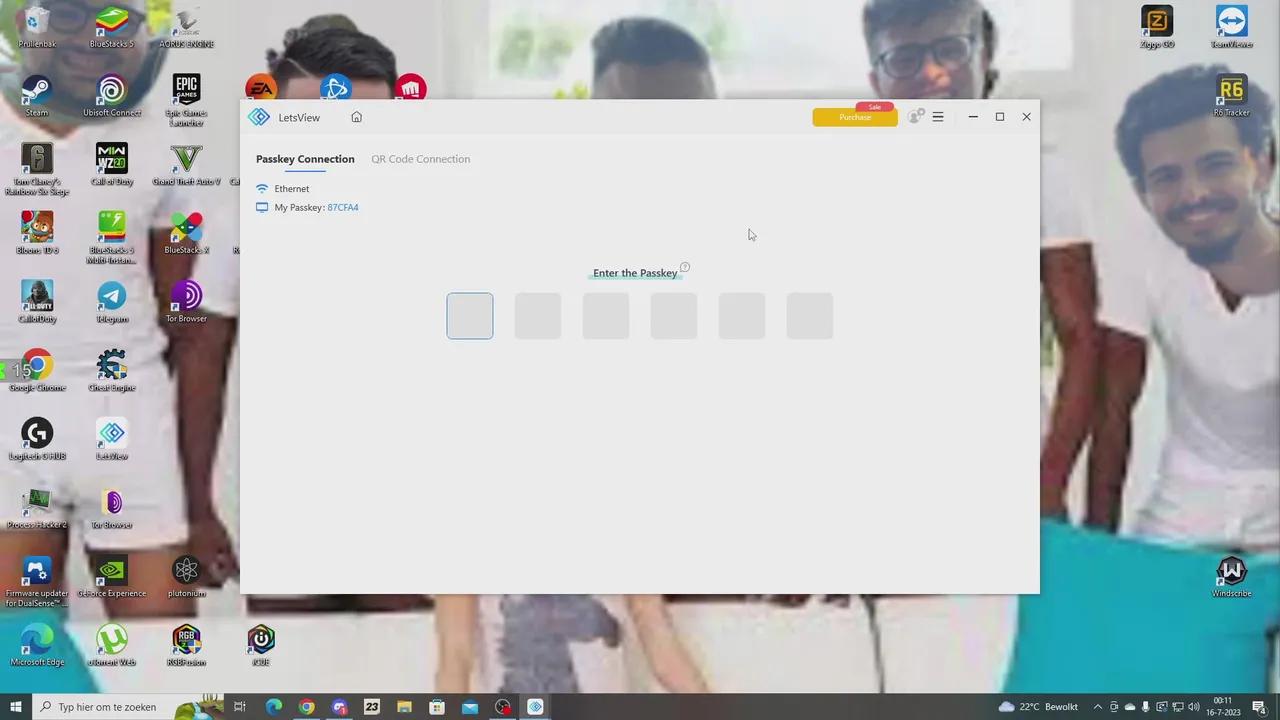
Task: Select the BlueStacks X desktop icon
Action: pyautogui.click(x=186, y=233)
